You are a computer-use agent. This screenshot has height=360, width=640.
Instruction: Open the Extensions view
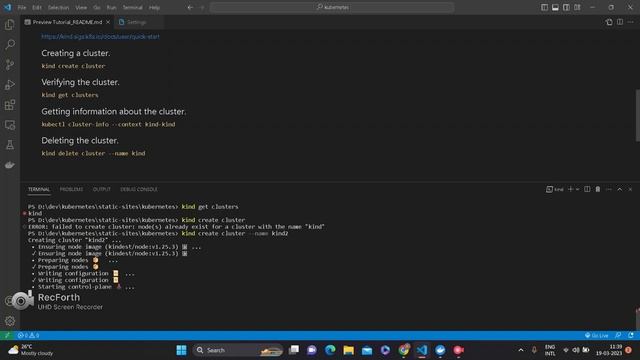click(10, 105)
